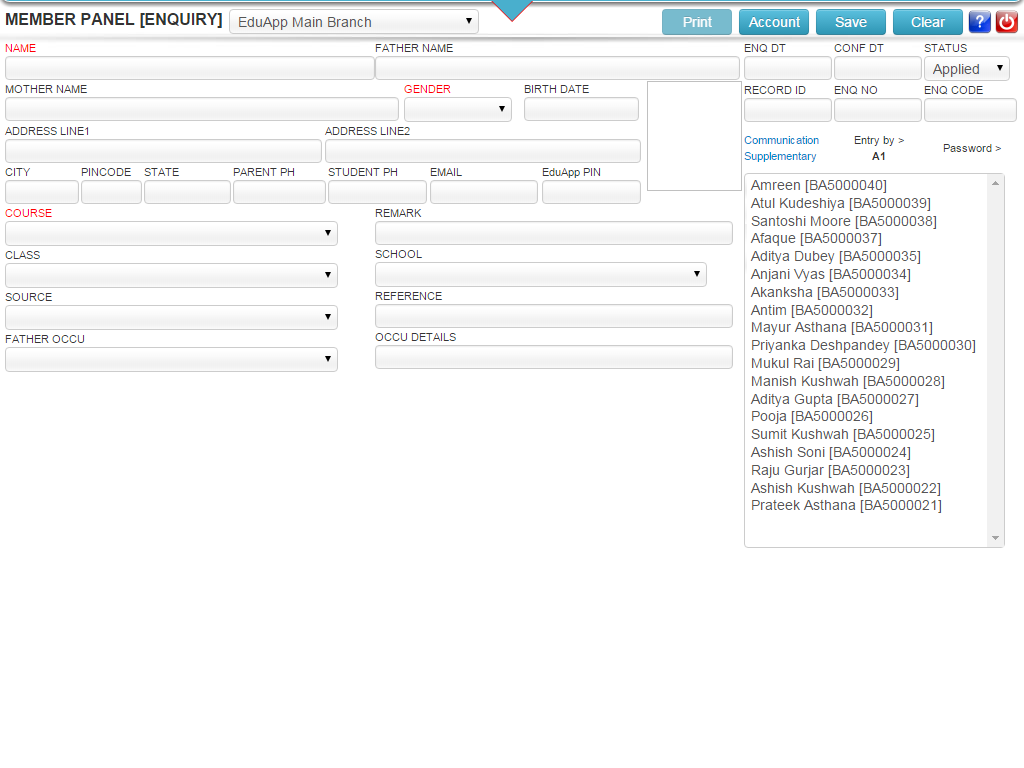This screenshot has height=768, width=1024.
Task: Select Raju Gurjar [BA5000023]
Action: click(830, 470)
